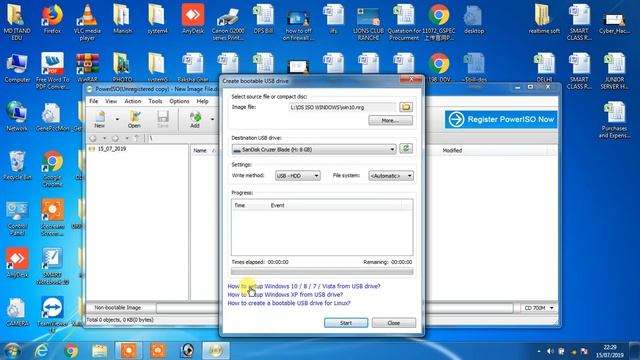Open SMART Notebook desktop icon
Viewport: 640px width, 360px height.
[x=52, y=266]
